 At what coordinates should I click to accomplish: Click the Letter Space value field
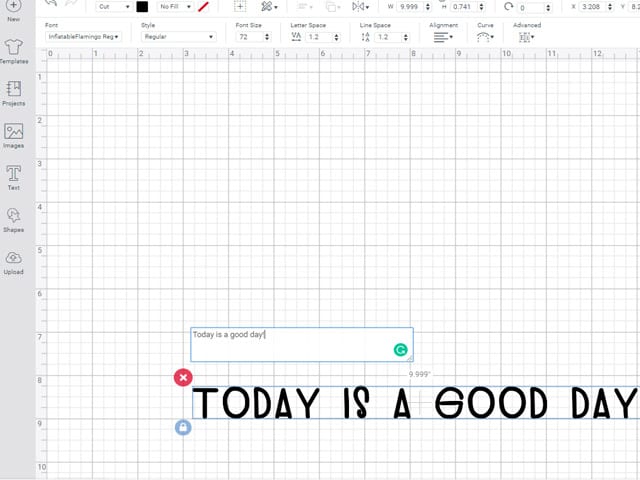tap(320, 37)
